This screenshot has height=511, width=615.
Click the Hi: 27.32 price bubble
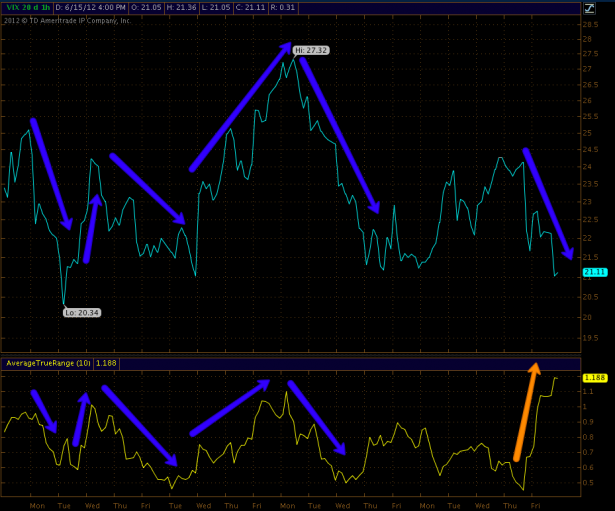311,49
